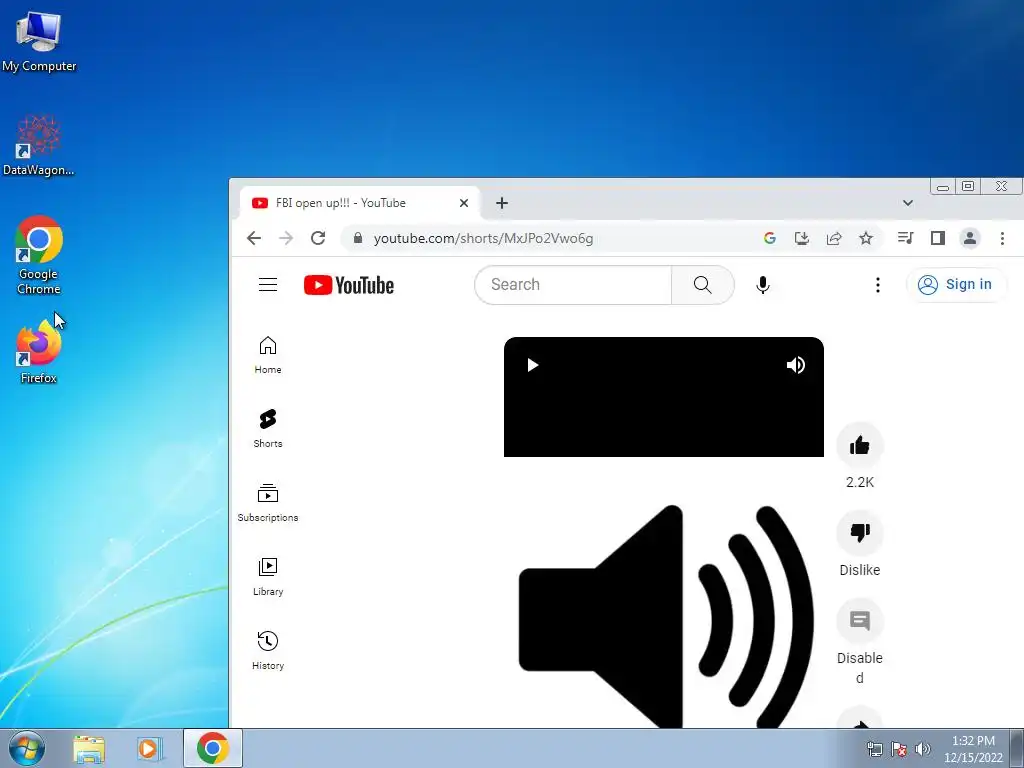Select Google Chrome desktop shortcut
This screenshot has width=1024, height=768.
pyautogui.click(x=39, y=255)
